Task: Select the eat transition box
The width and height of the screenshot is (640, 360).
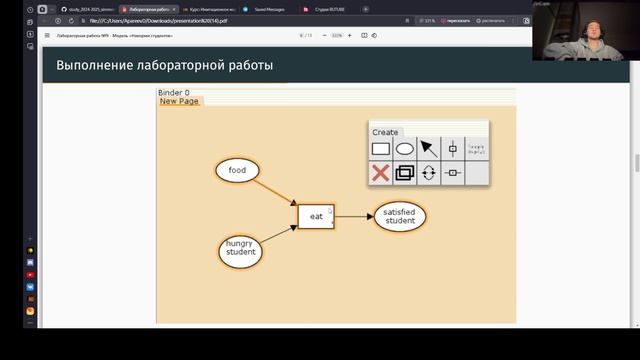Action: coord(316,217)
